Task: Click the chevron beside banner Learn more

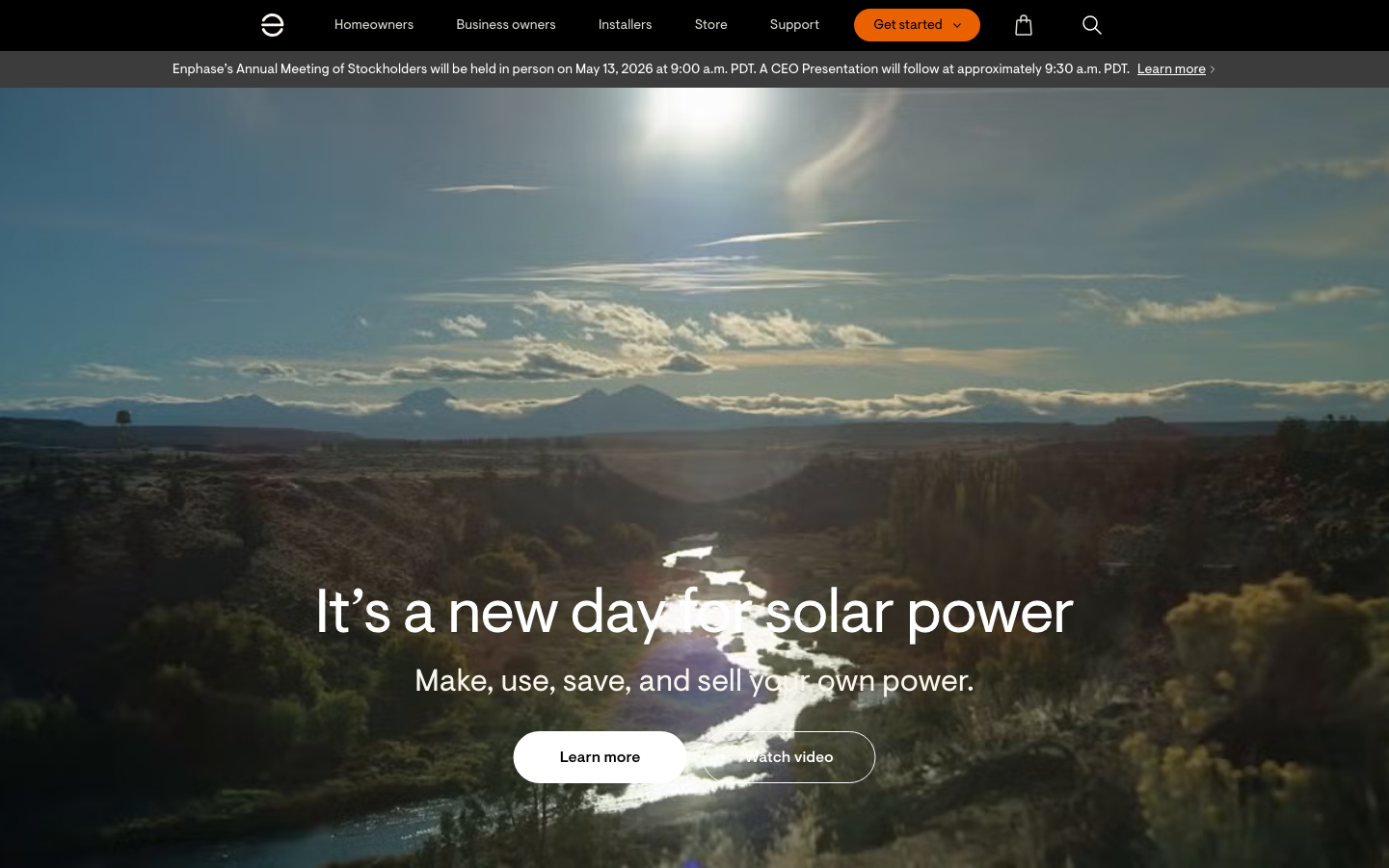Action: (x=1213, y=69)
